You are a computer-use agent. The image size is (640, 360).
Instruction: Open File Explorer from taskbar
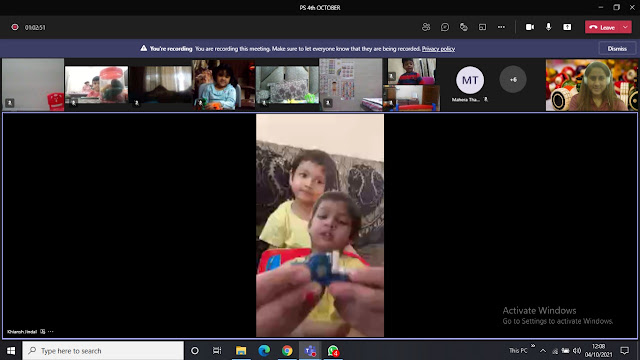point(241,351)
